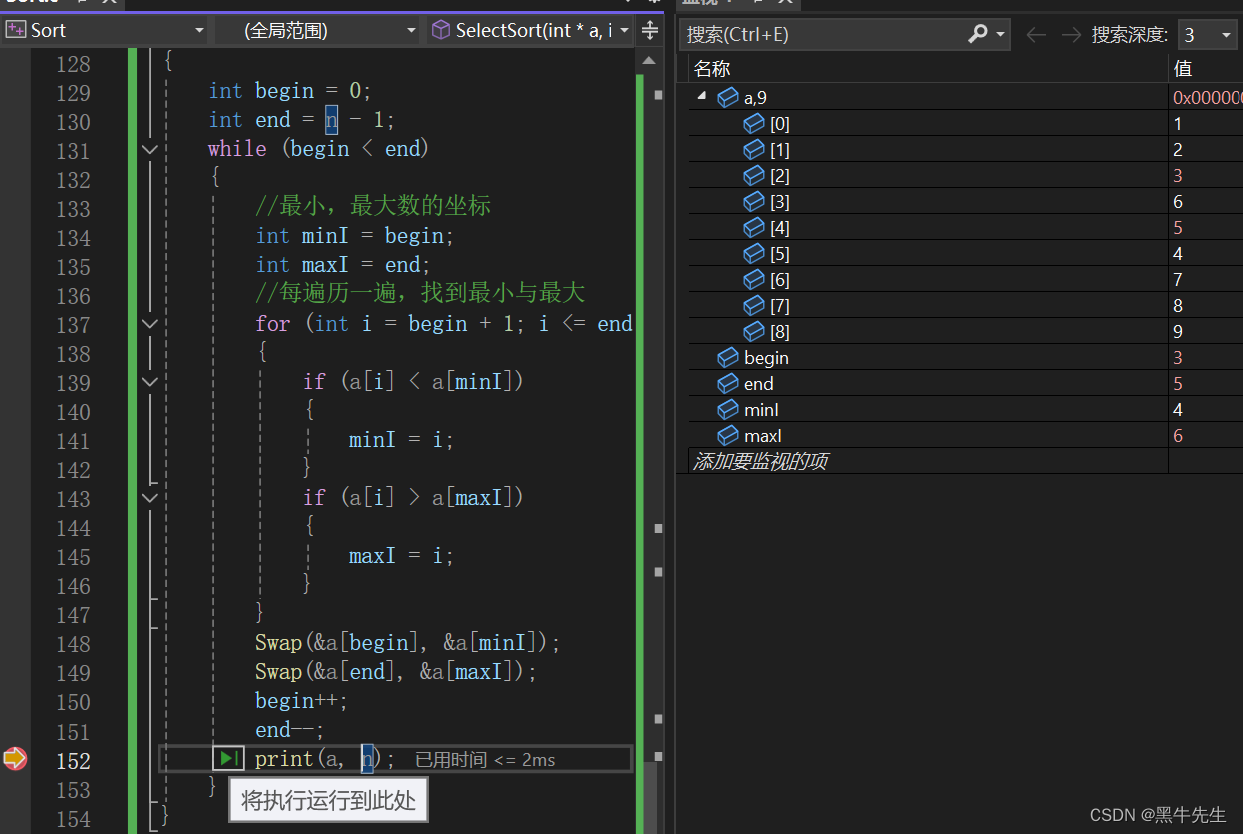Click the run-to-here green arrow on line 152
This screenshot has height=834, width=1243.
228,759
